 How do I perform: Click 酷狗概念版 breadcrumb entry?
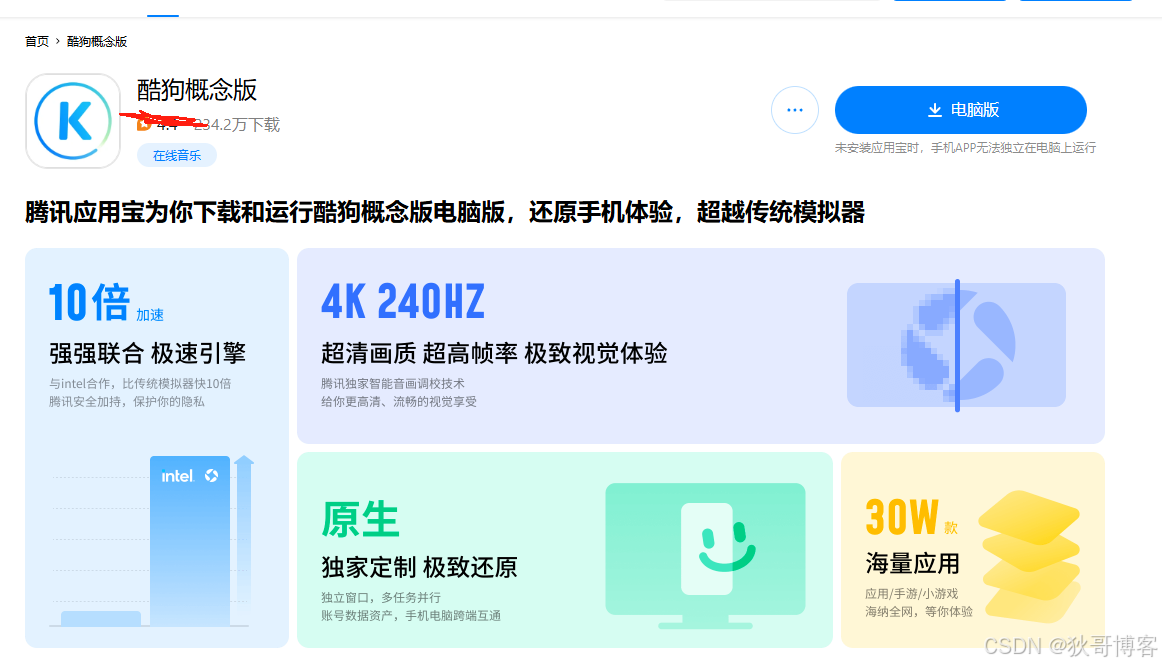(x=97, y=41)
